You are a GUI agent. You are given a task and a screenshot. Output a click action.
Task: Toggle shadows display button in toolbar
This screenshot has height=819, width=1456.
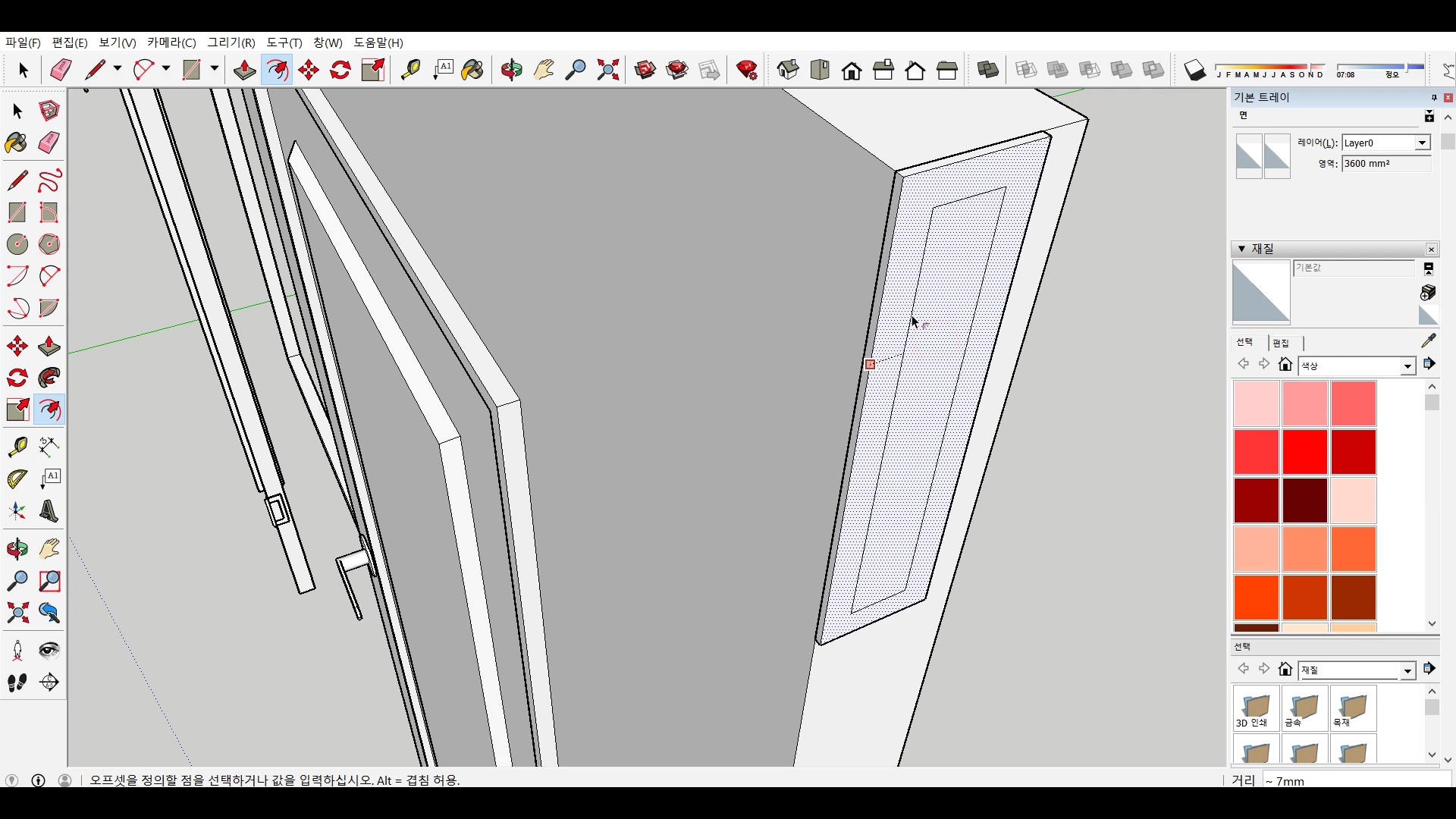pyautogui.click(x=1195, y=71)
